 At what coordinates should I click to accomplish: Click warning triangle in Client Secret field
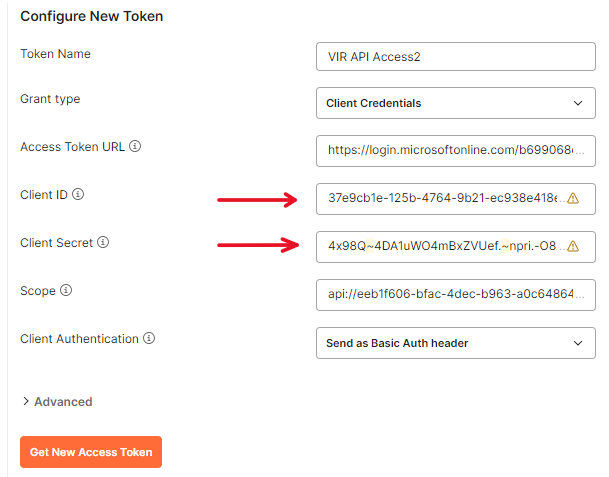[x=573, y=246]
